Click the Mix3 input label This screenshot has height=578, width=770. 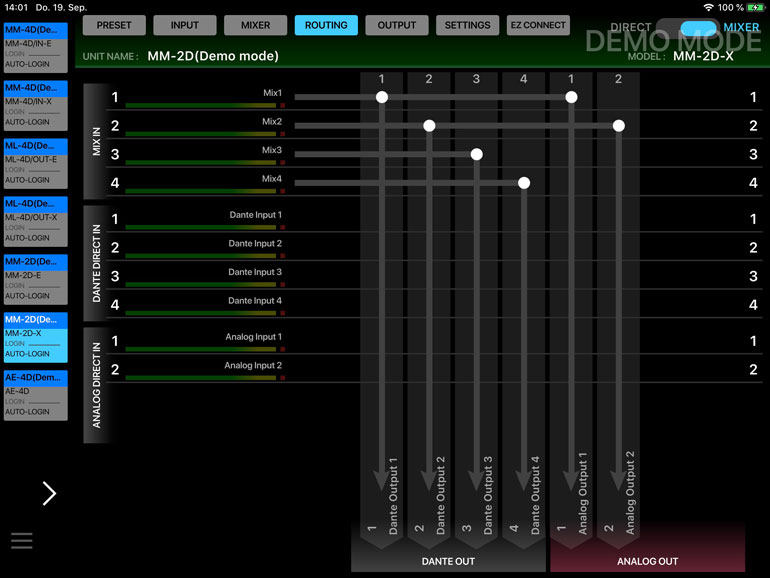272,150
